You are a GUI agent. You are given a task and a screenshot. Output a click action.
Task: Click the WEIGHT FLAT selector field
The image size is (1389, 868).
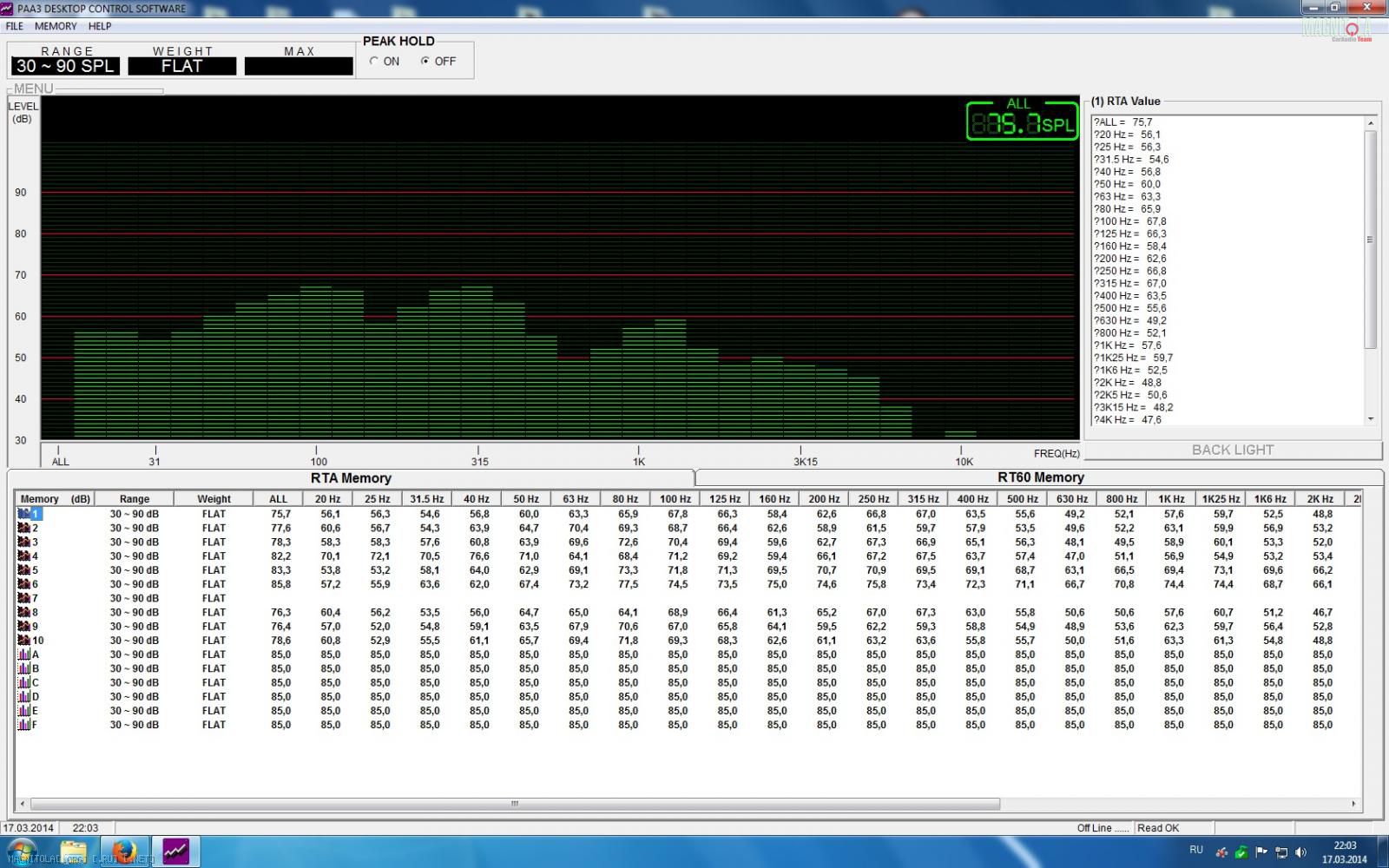coord(181,67)
